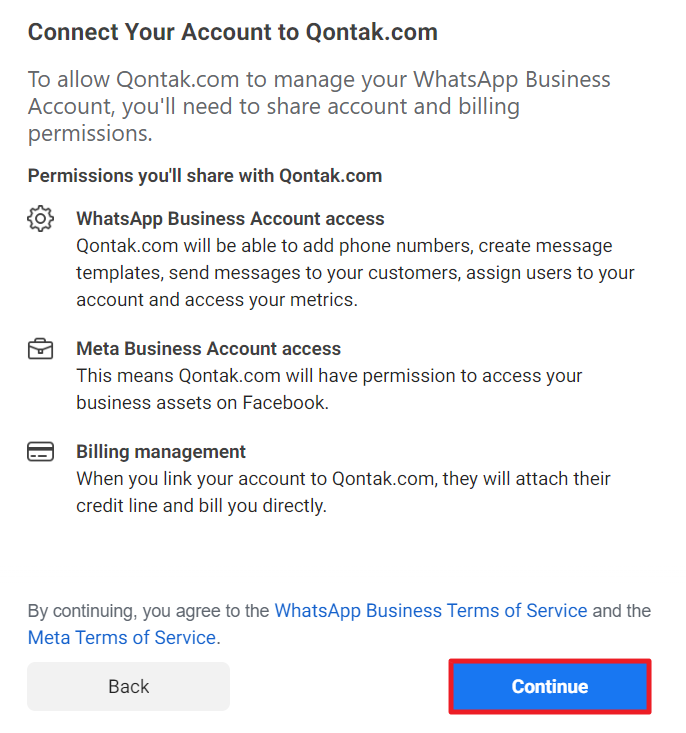
Task: Click the Permissions you'll share with Qontak.com subheading
Action: (205, 176)
